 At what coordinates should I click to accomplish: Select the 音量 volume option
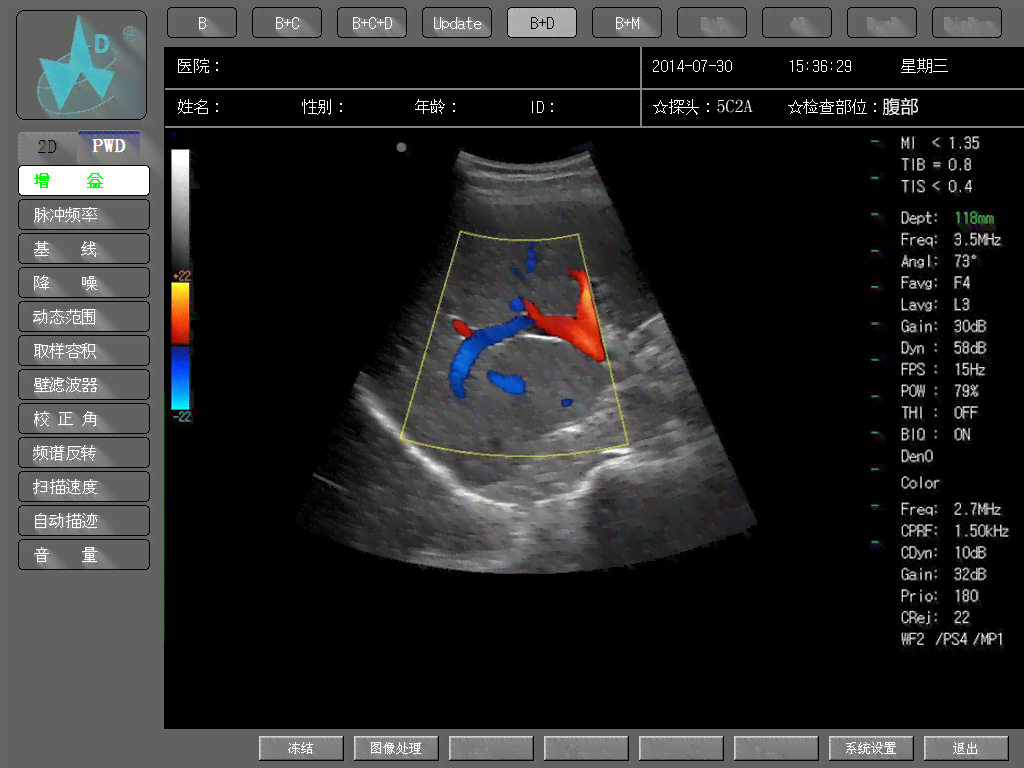click(84, 554)
